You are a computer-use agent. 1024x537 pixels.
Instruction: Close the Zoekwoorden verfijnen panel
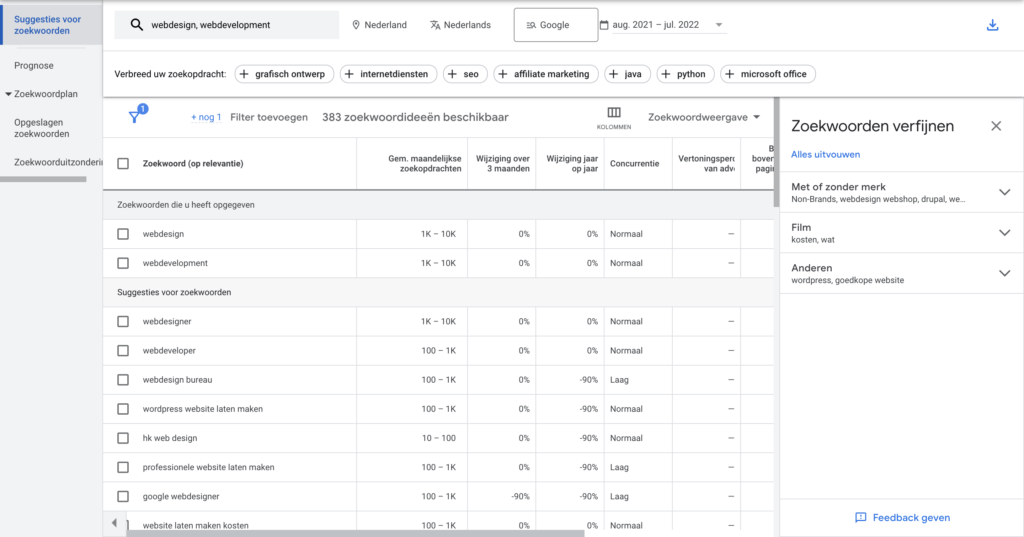coord(996,126)
